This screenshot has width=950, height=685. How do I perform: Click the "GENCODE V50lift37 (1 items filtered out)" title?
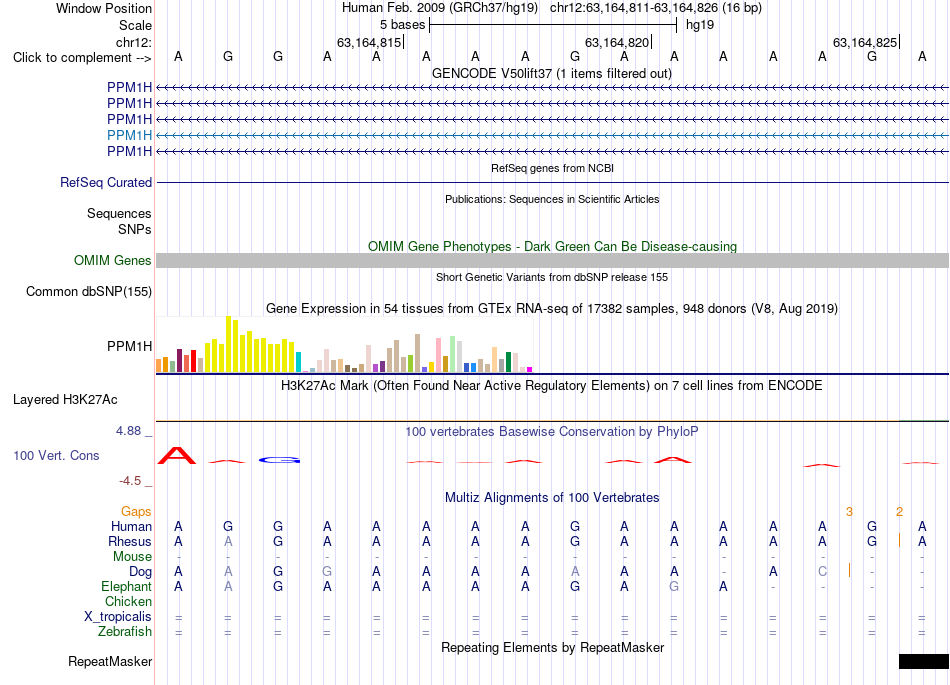[x=552, y=74]
